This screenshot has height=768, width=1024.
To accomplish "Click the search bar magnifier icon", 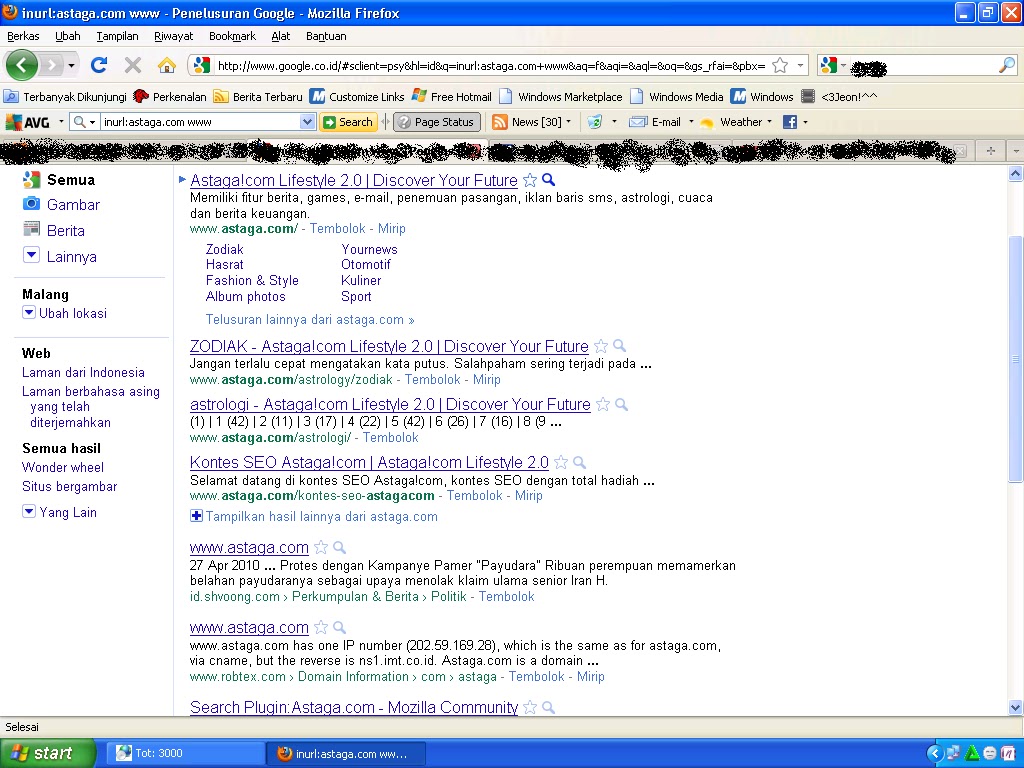I will click(x=1007, y=65).
